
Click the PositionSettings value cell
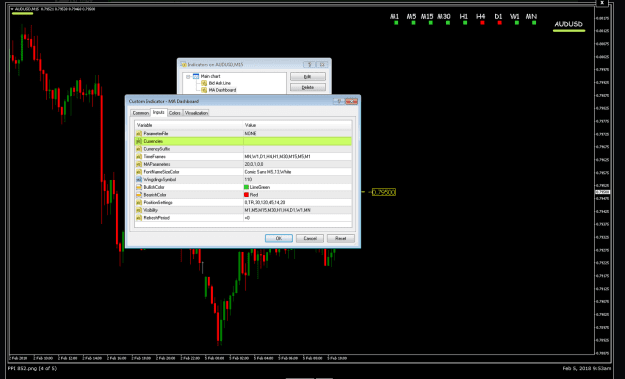[x=297, y=202]
